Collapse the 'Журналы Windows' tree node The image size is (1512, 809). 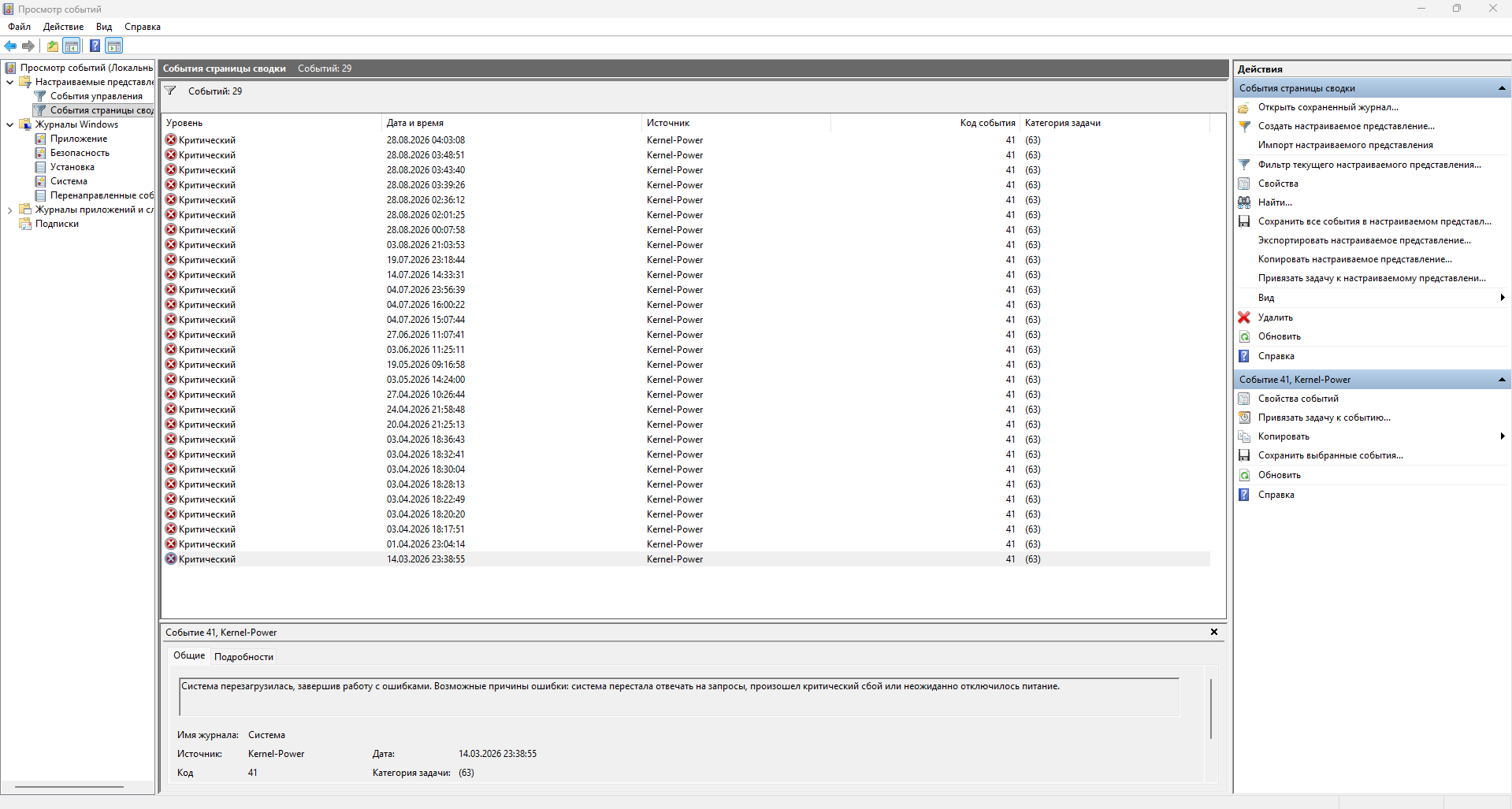[9, 124]
